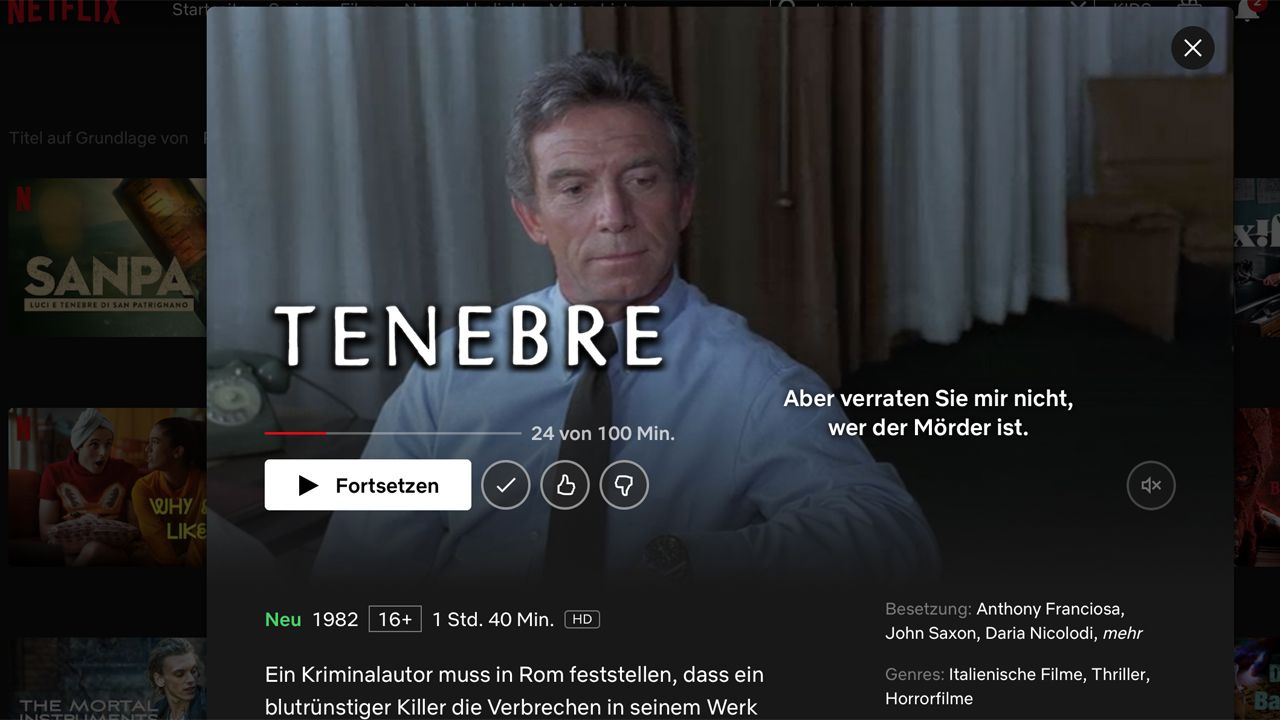Toggle the checkmark My List button
The width and height of the screenshot is (1280, 720).
pos(506,485)
